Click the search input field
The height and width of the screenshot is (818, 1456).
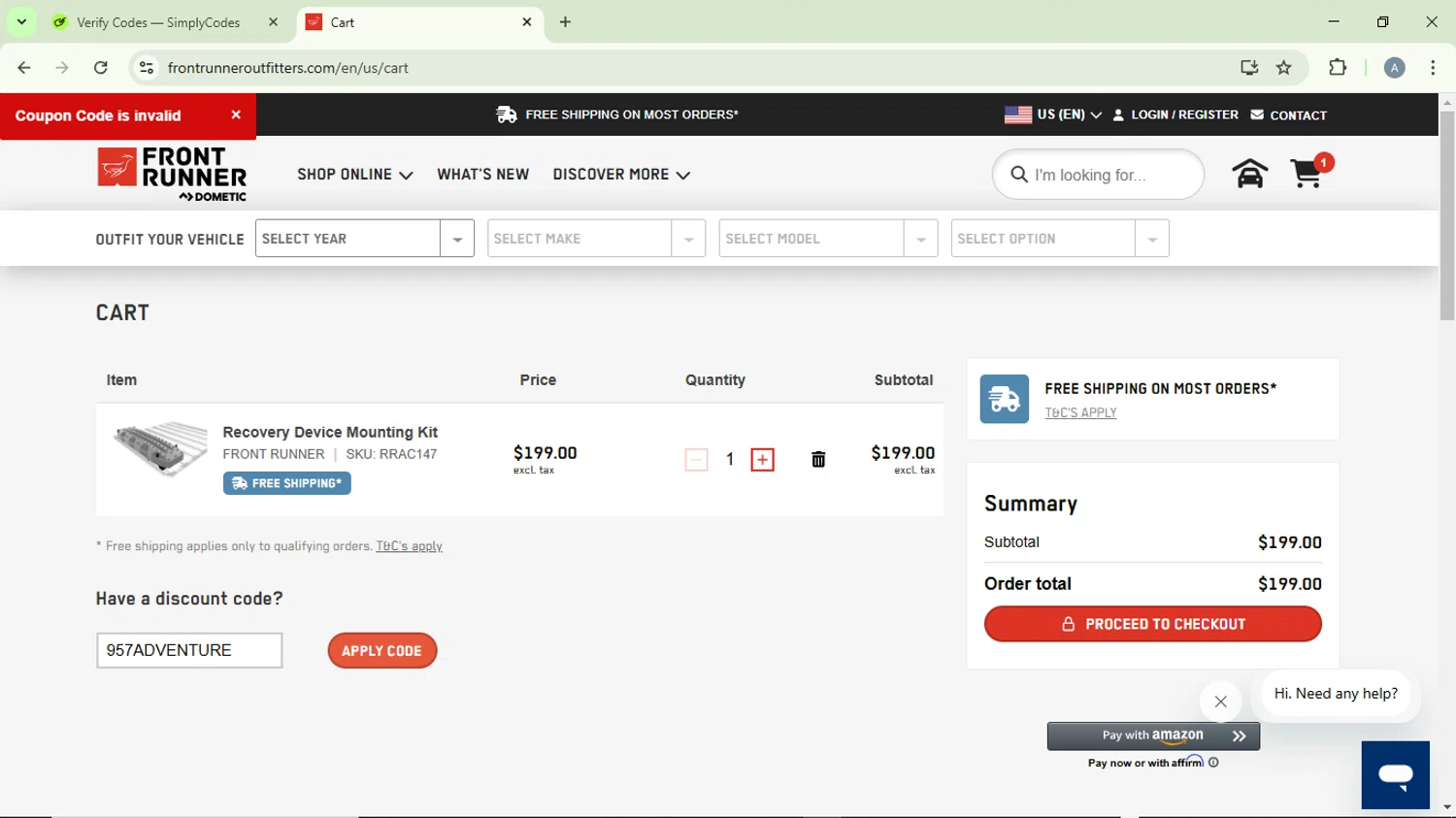tap(1111, 175)
